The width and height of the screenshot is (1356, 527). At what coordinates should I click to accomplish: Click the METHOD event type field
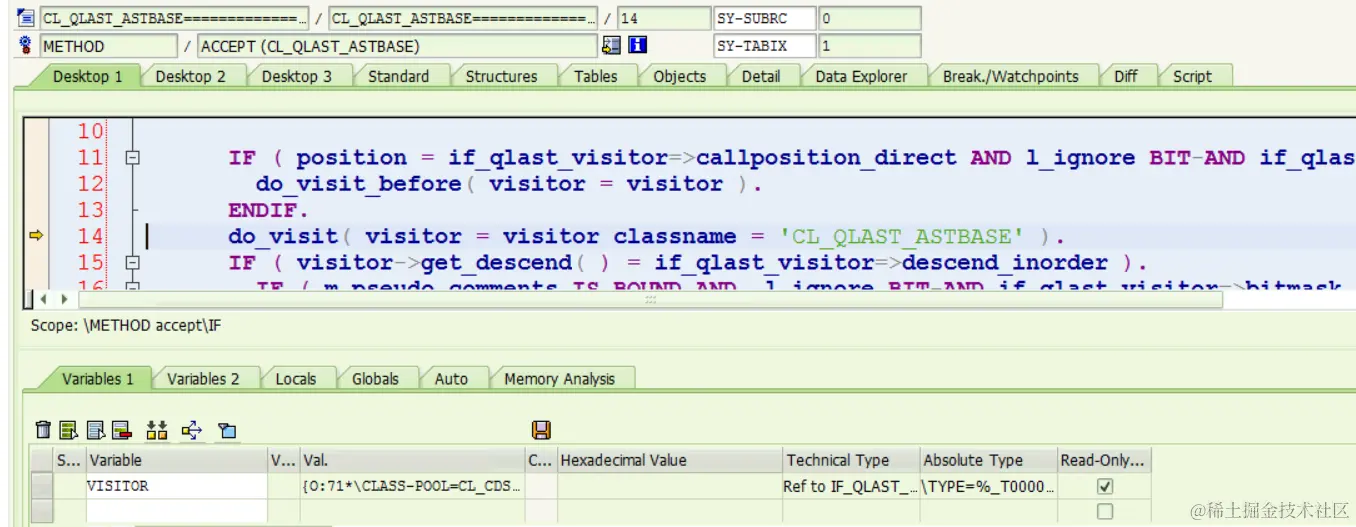pyautogui.click(x=108, y=46)
